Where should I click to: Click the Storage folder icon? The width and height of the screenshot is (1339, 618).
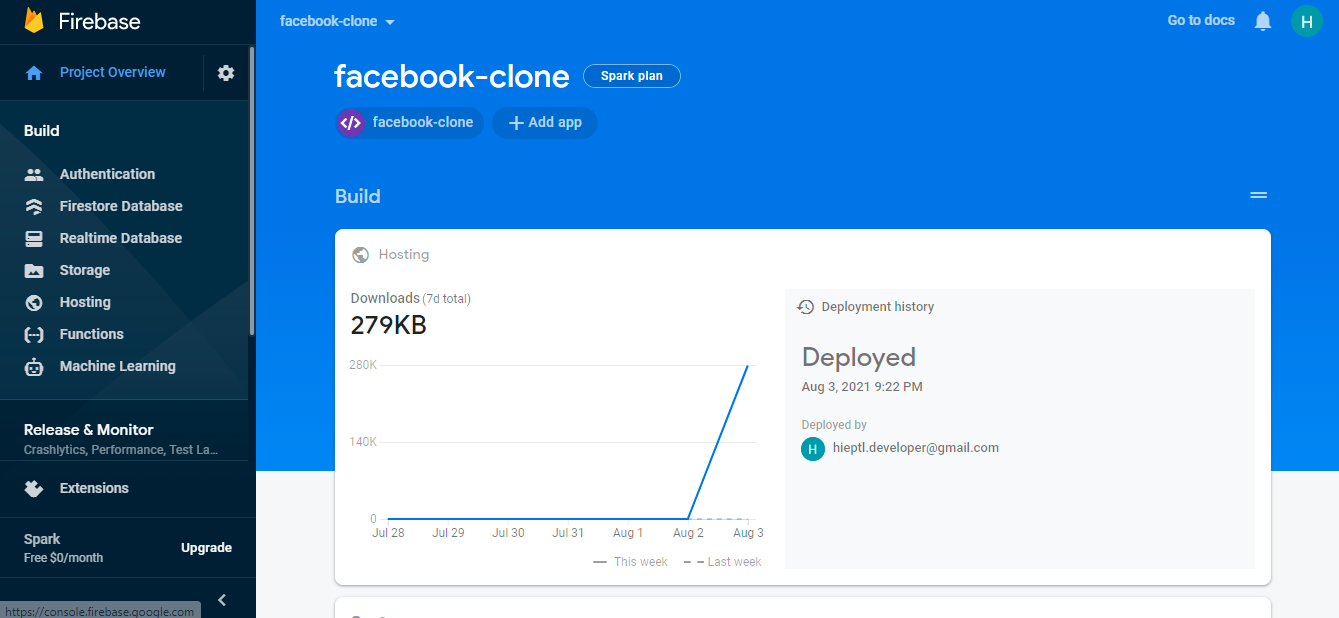[x=34, y=270]
